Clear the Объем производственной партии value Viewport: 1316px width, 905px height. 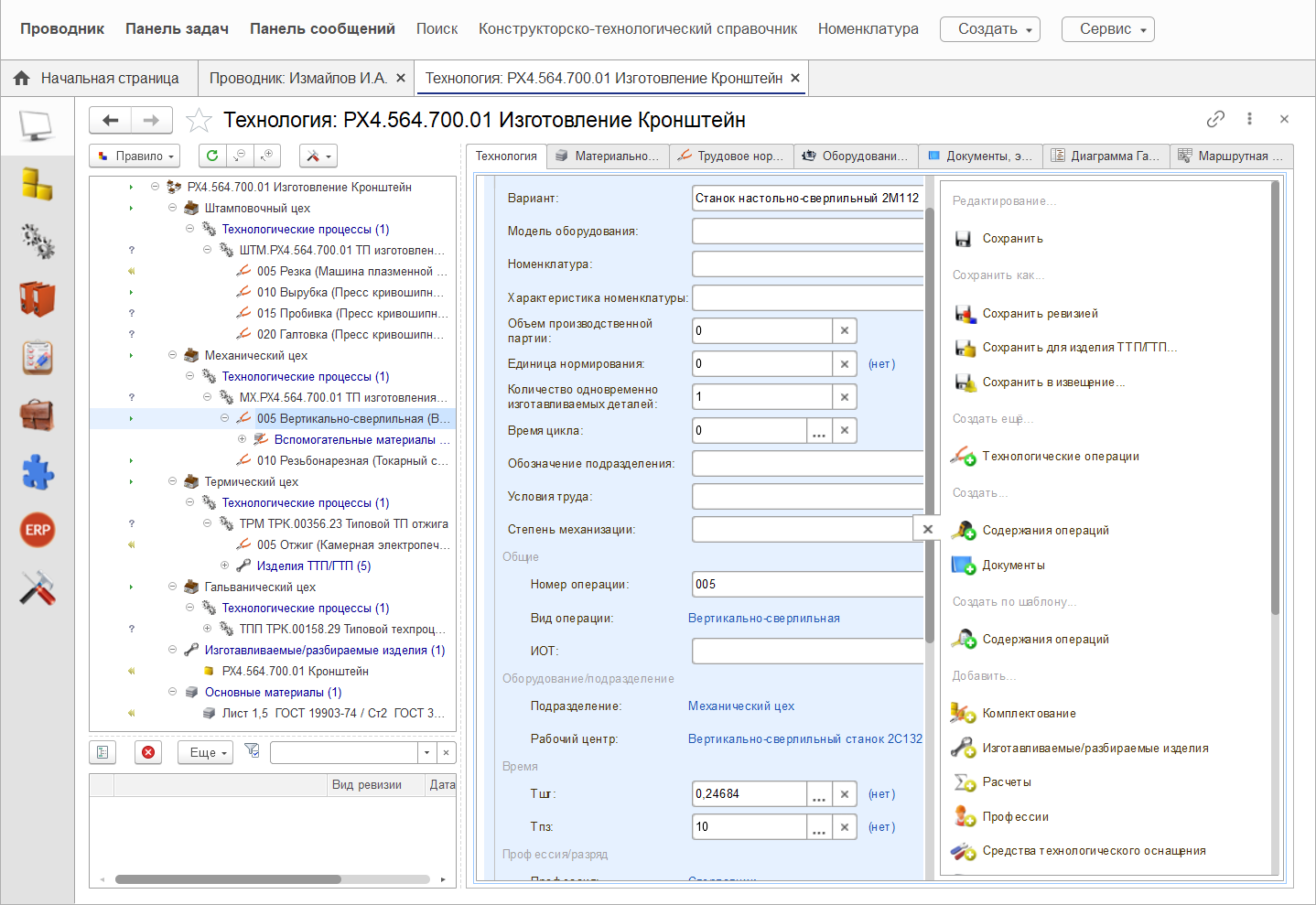845,330
